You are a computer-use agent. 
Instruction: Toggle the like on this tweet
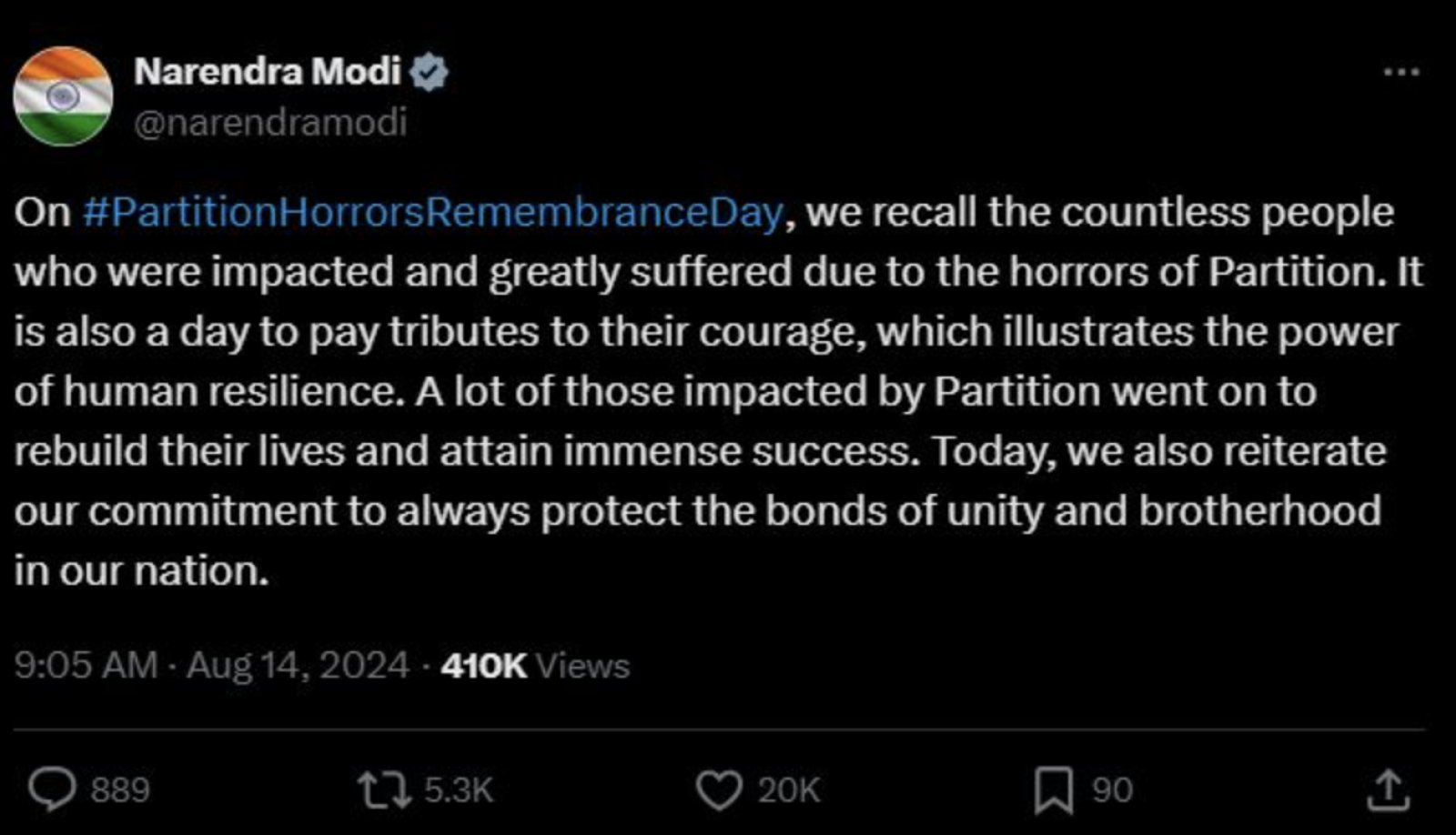tap(720, 789)
